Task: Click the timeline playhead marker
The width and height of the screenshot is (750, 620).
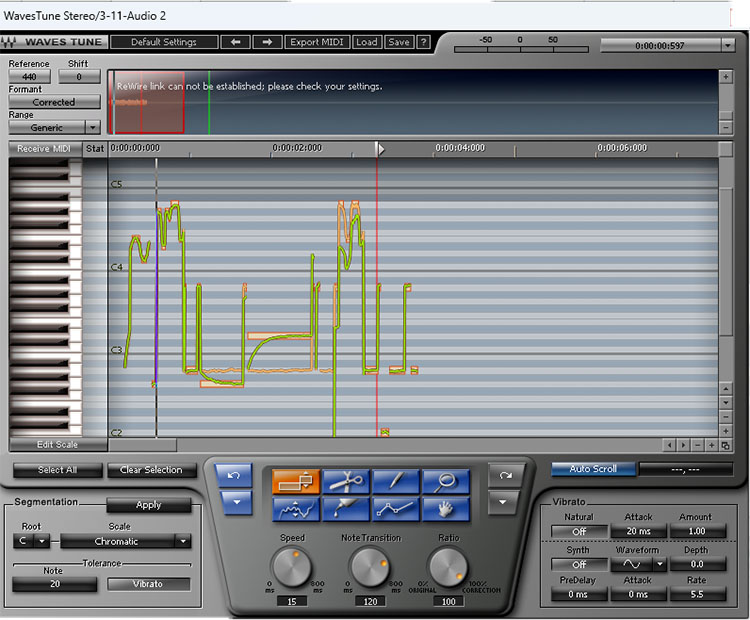Action: [380, 149]
